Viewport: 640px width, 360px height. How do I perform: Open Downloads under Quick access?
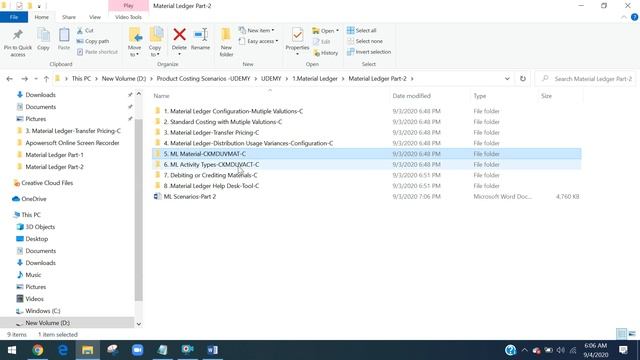(40, 95)
